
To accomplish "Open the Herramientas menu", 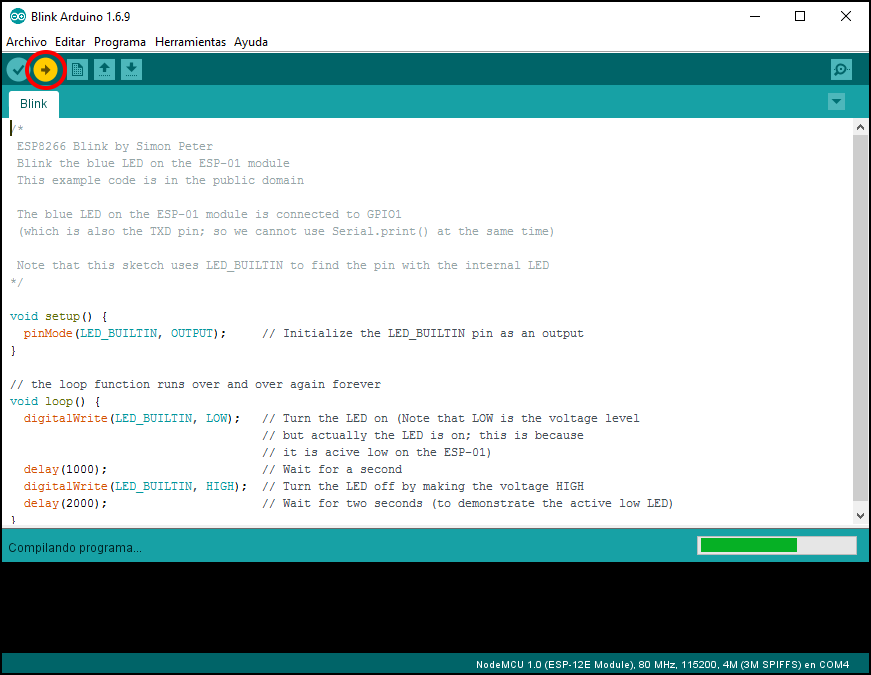I will pyautogui.click(x=190, y=42).
